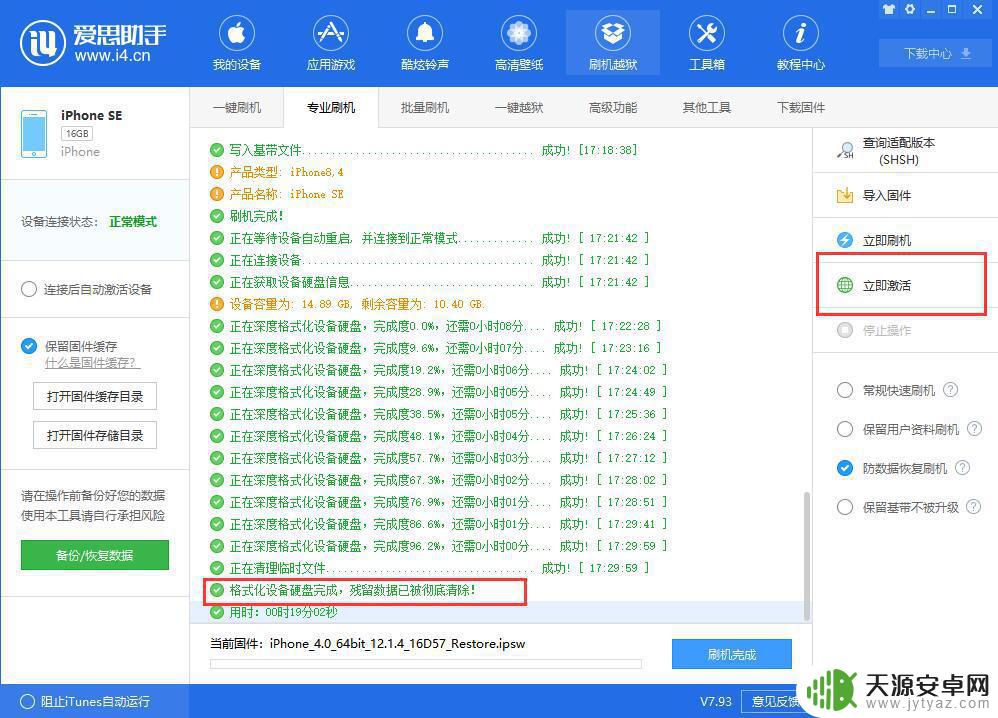Image resolution: width=998 pixels, height=718 pixels.
Task: Switch to 高级功能 tab
Action: click(613, 108)
